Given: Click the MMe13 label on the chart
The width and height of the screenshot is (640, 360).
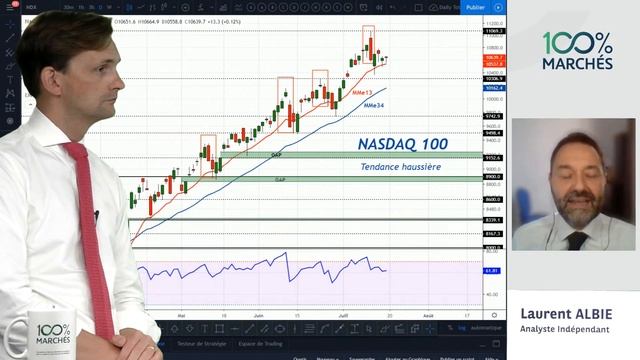Looking at the screenshot, I should click(x=362, y=93).
